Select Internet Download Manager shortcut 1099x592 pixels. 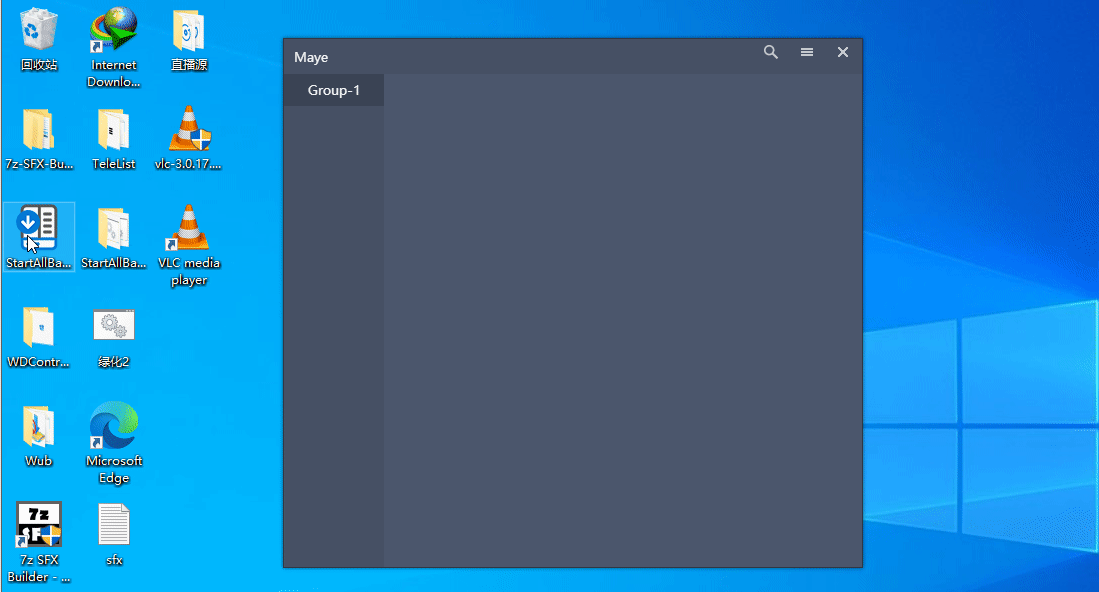click(114, 48)
